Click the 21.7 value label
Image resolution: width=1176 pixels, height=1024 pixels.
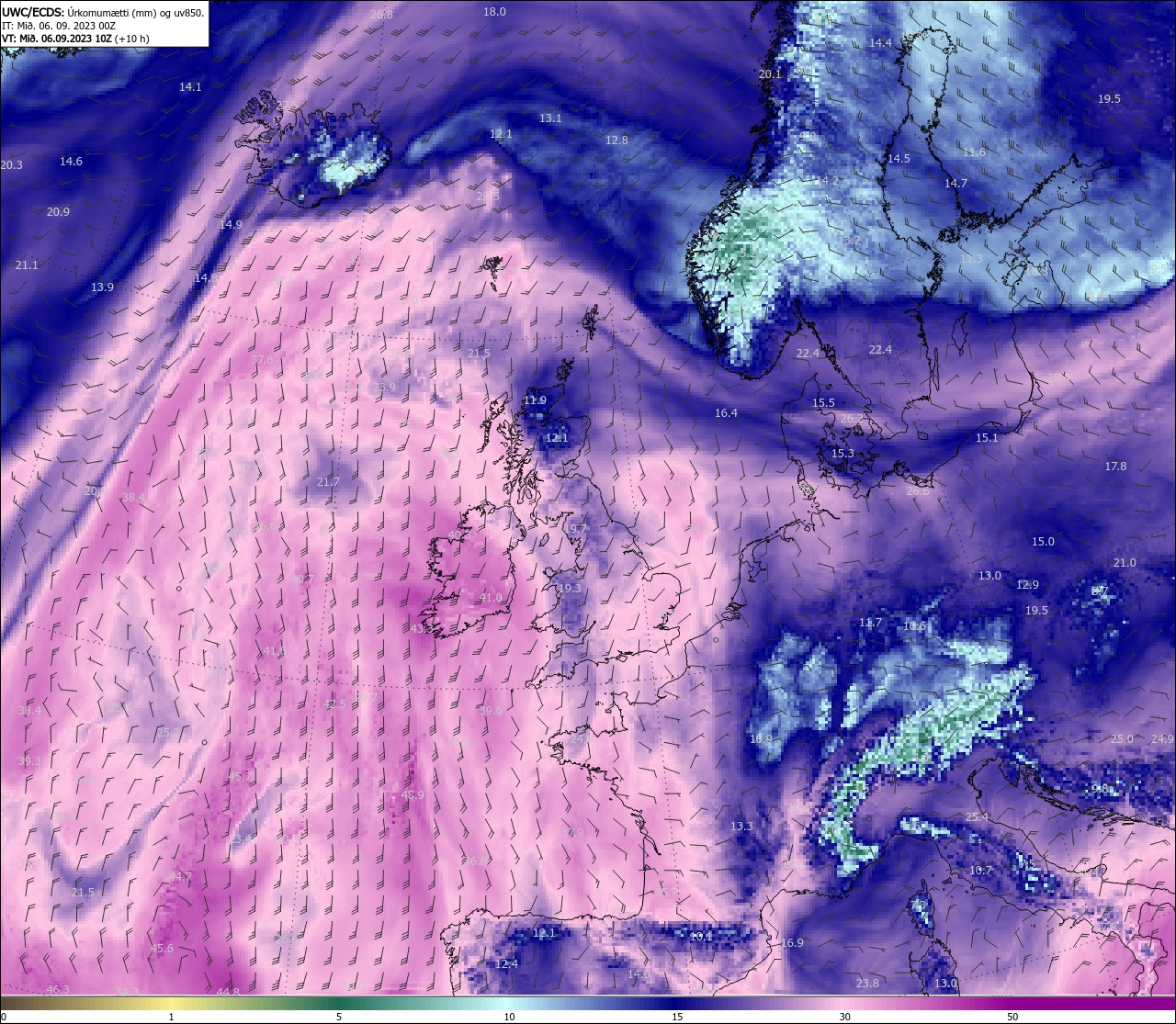(x=328, y=482)
